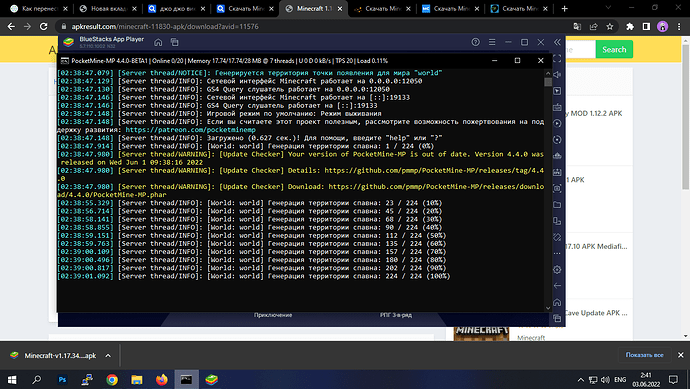Image resolution: width=690 pixels, height=389 pixels.
Task: Open Windows taskbar search
Action: tap(37, 379)
